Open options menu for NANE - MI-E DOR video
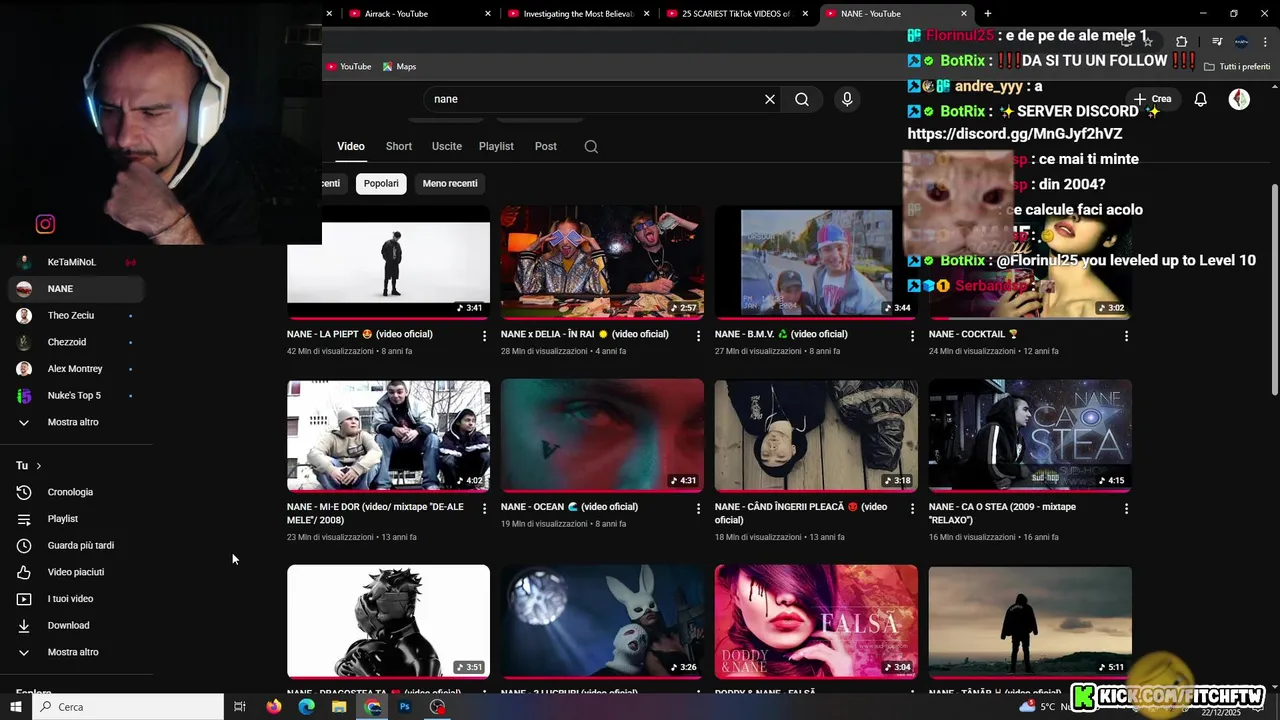This screenshot has width=1280, height=720. coord(485,508)
